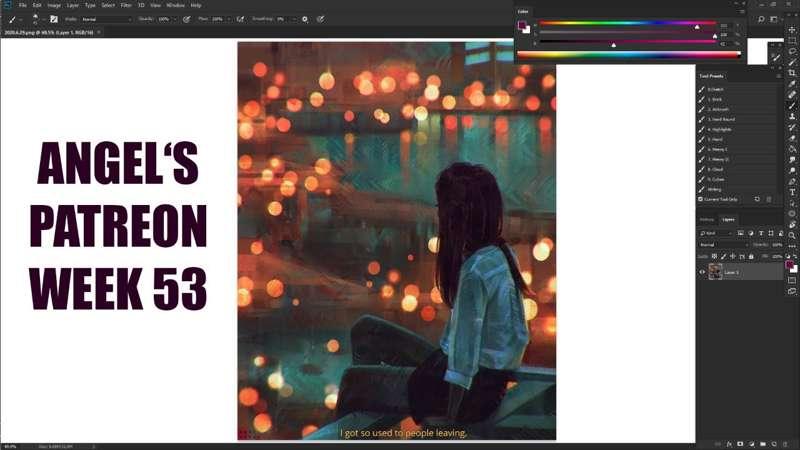
Task: Open the File menu
Action: coord(22,5)
